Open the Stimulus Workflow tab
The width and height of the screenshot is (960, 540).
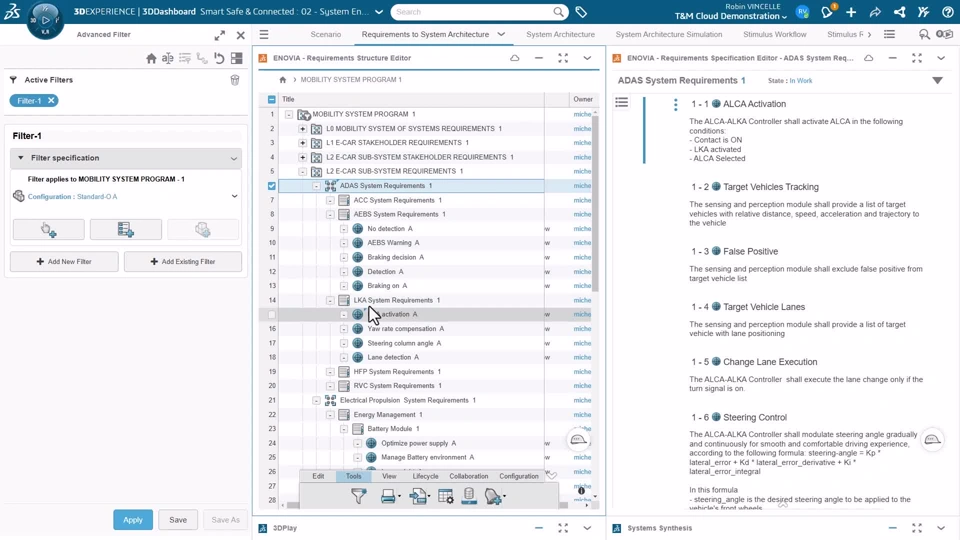(x=774, y=34)
